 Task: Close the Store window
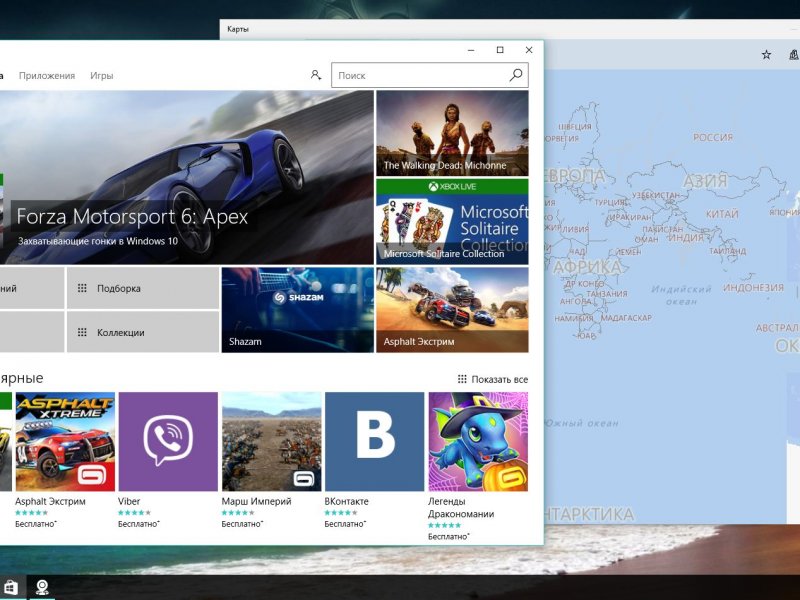pyautogui.click(x=529, y=49)
